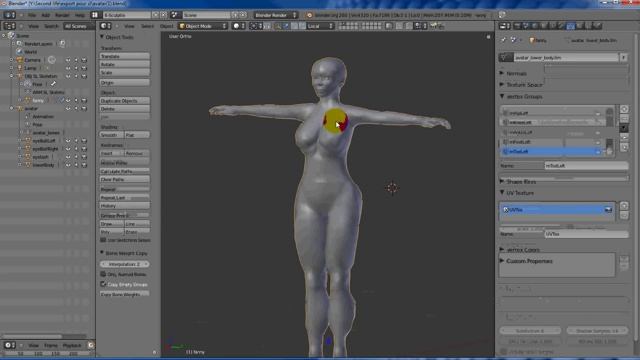Click the 3D view editor type icon
Viewport: 640px width, 360px height.
click(105, 26)
